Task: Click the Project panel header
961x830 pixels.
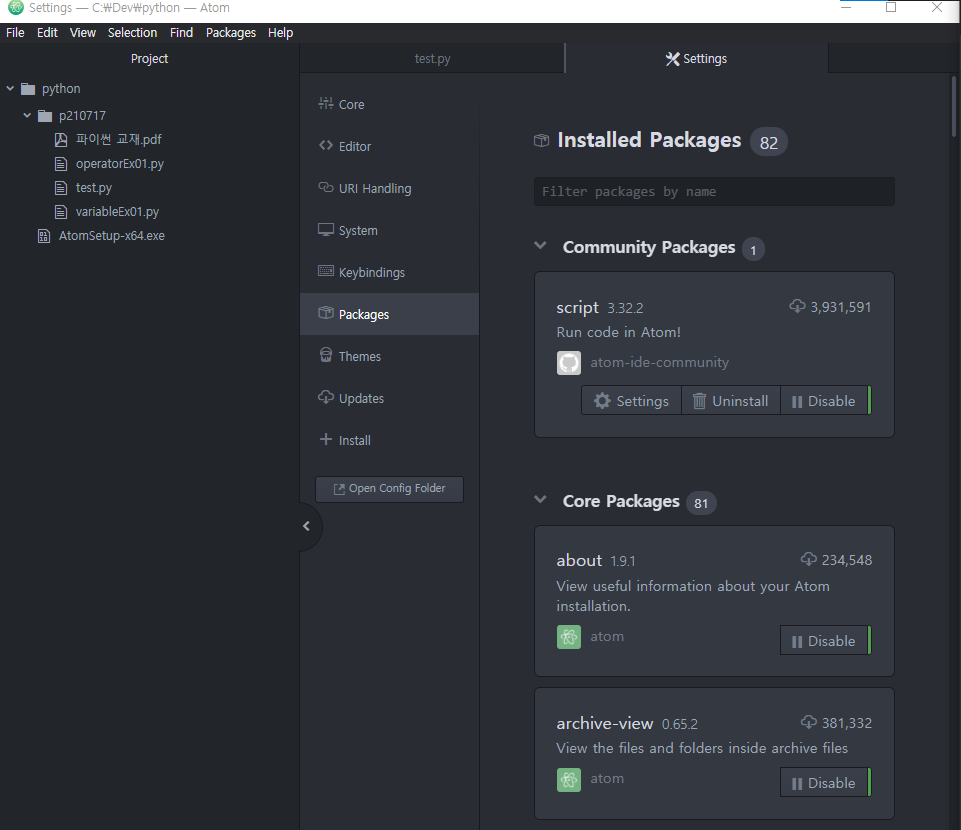Action: coord(149,59)
